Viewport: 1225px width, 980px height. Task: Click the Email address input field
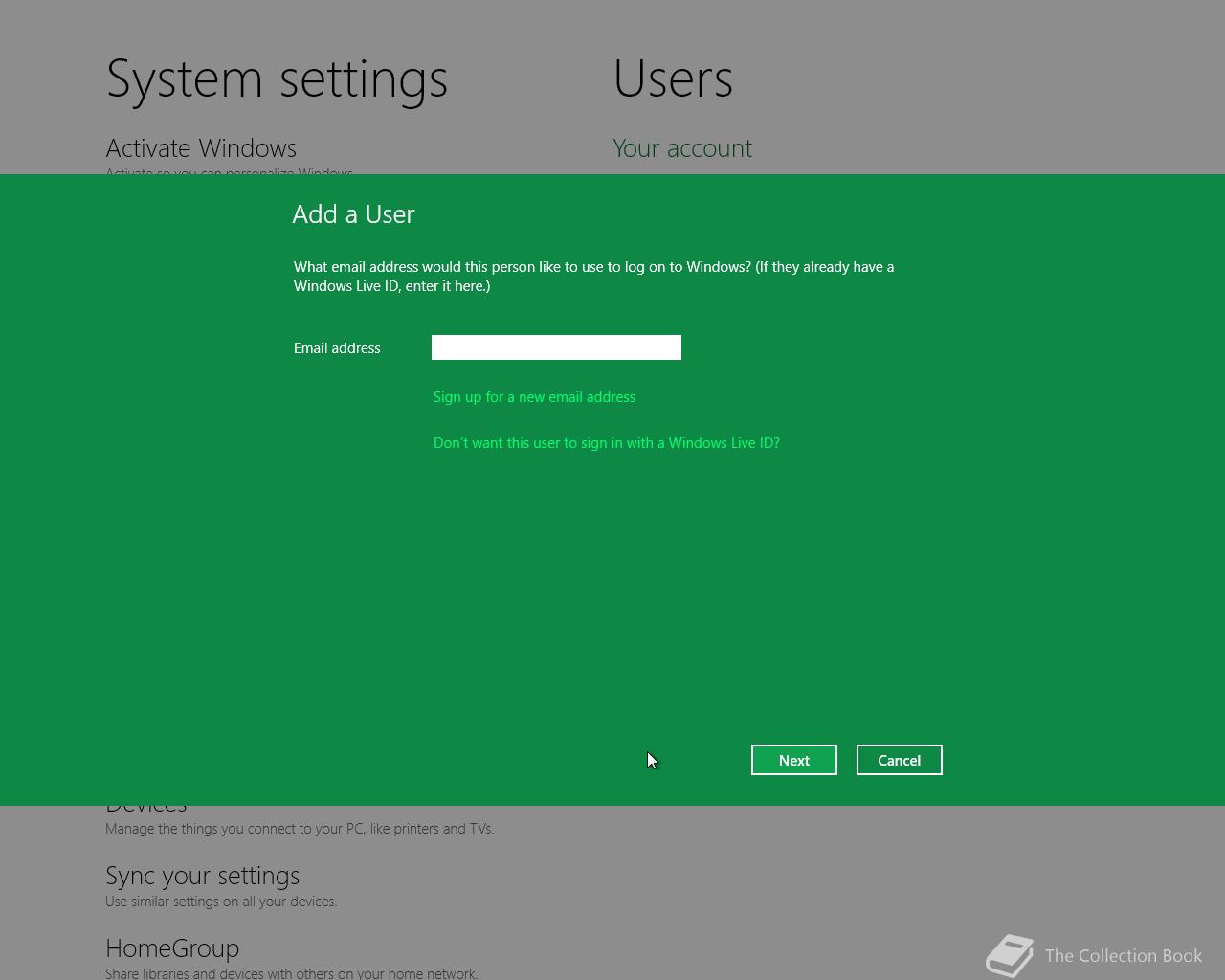556,347
